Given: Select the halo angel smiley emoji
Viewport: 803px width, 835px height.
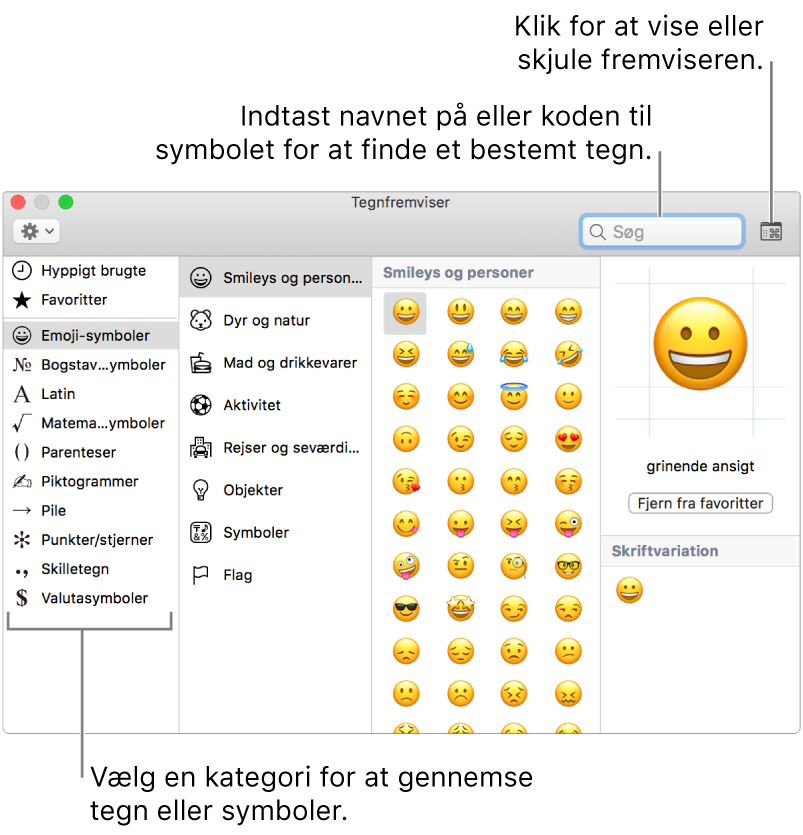Looking at the screenshot, I should (514, 396).
